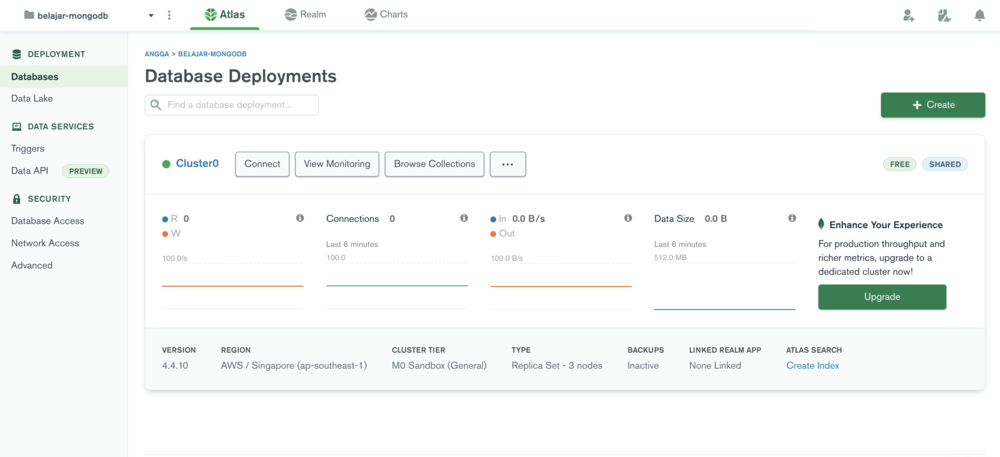The height and width of the screenshot is (457, 1000).
Task: Click the Atlas leaf logo icon
Action: click(210, 15)
